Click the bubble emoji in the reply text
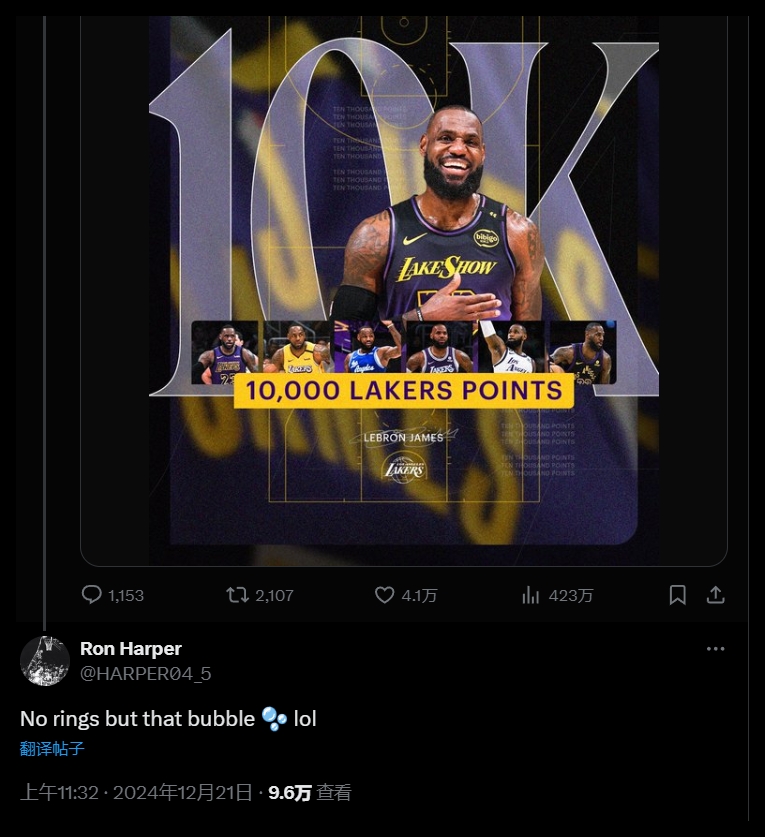Screen dimensions: 765x837 coord(274,718)
